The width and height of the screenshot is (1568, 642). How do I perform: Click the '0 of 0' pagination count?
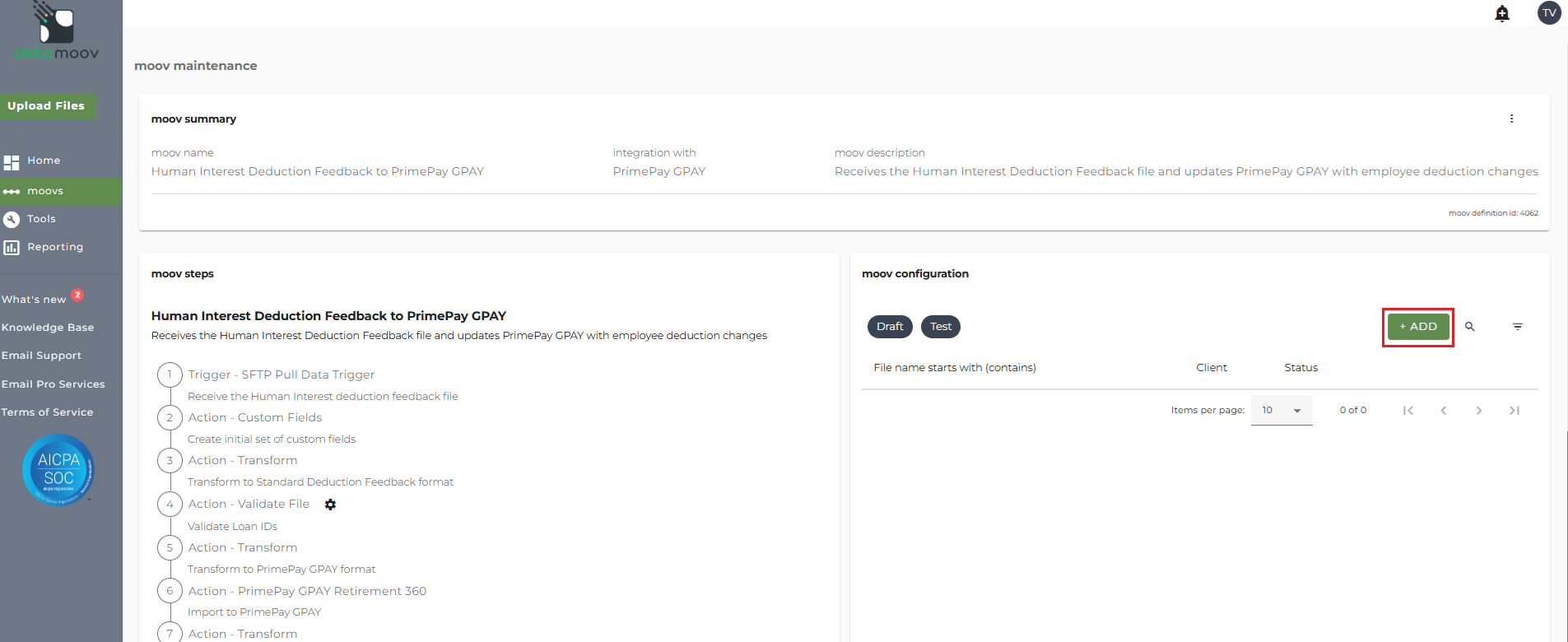[1353, 410]
